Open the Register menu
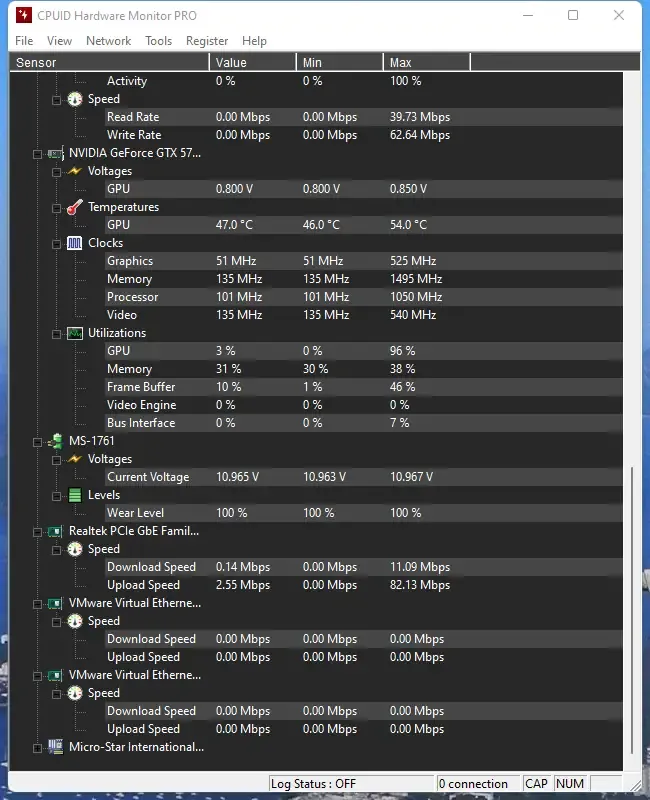Image resolution: width=650 pixels, height=800 pixels. (x=207, y=41)
